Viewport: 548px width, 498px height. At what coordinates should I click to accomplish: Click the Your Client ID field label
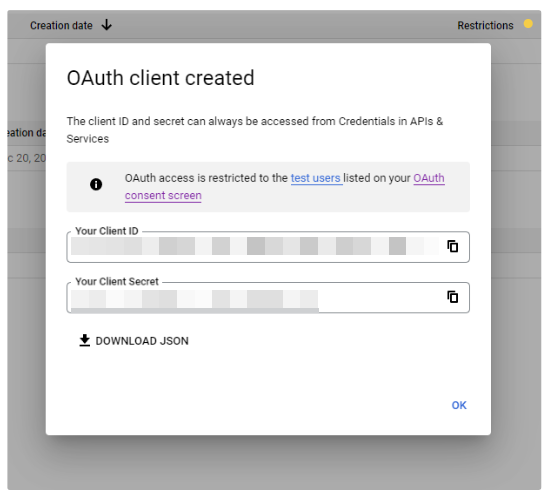[107, 231]
